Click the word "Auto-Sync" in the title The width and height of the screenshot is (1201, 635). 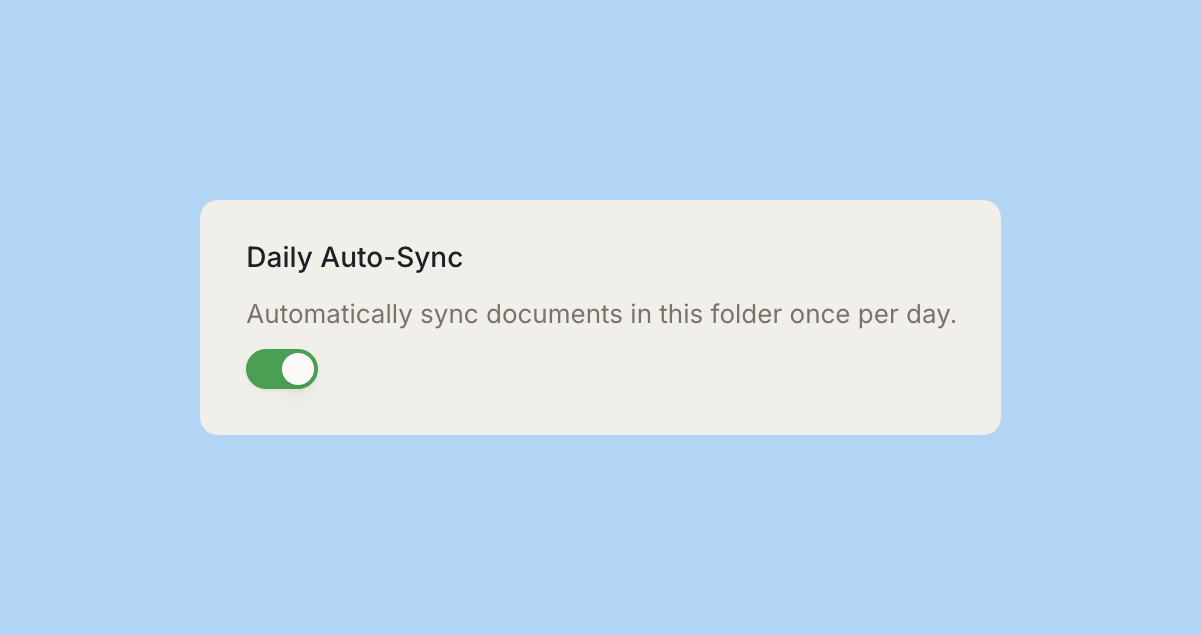pos(392,258)
